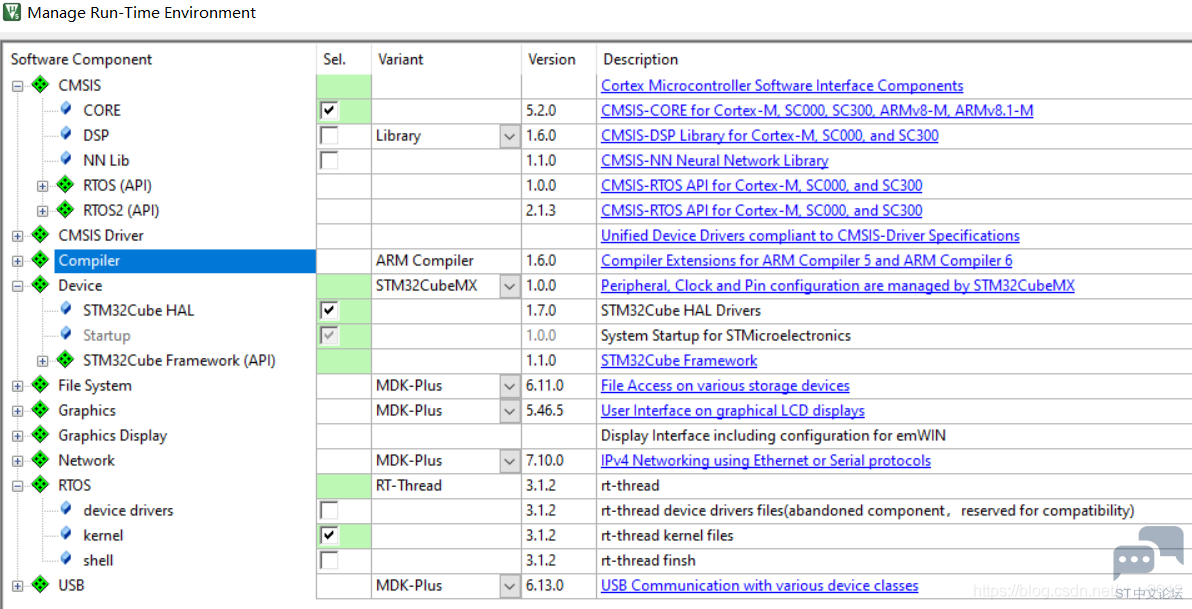Click the green CMSIS Driver icon
Image resolution: width=1192 pixels, height=609 pixels.
(41, 235)
